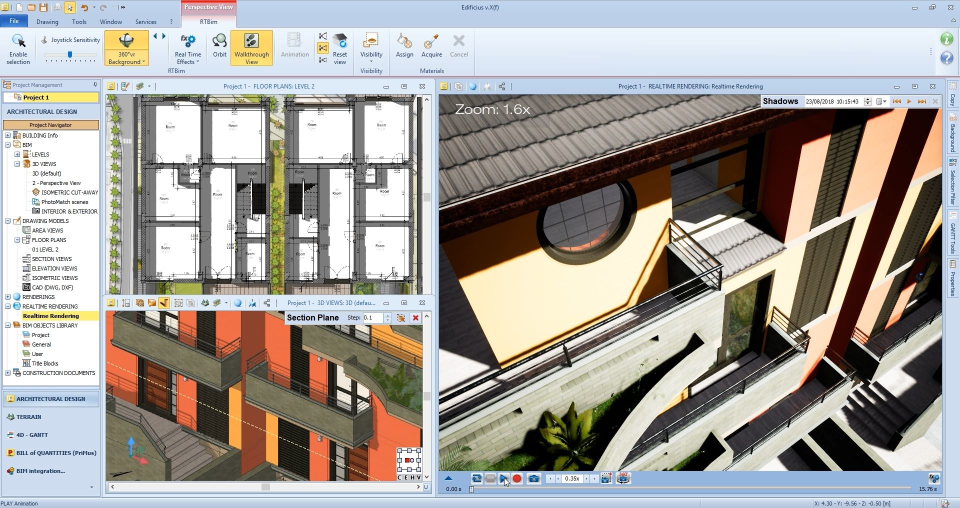Activate the Walkthrough View mode
This screenshot has height=508, width=960.
pyautogui.click(x=251, y=47)
